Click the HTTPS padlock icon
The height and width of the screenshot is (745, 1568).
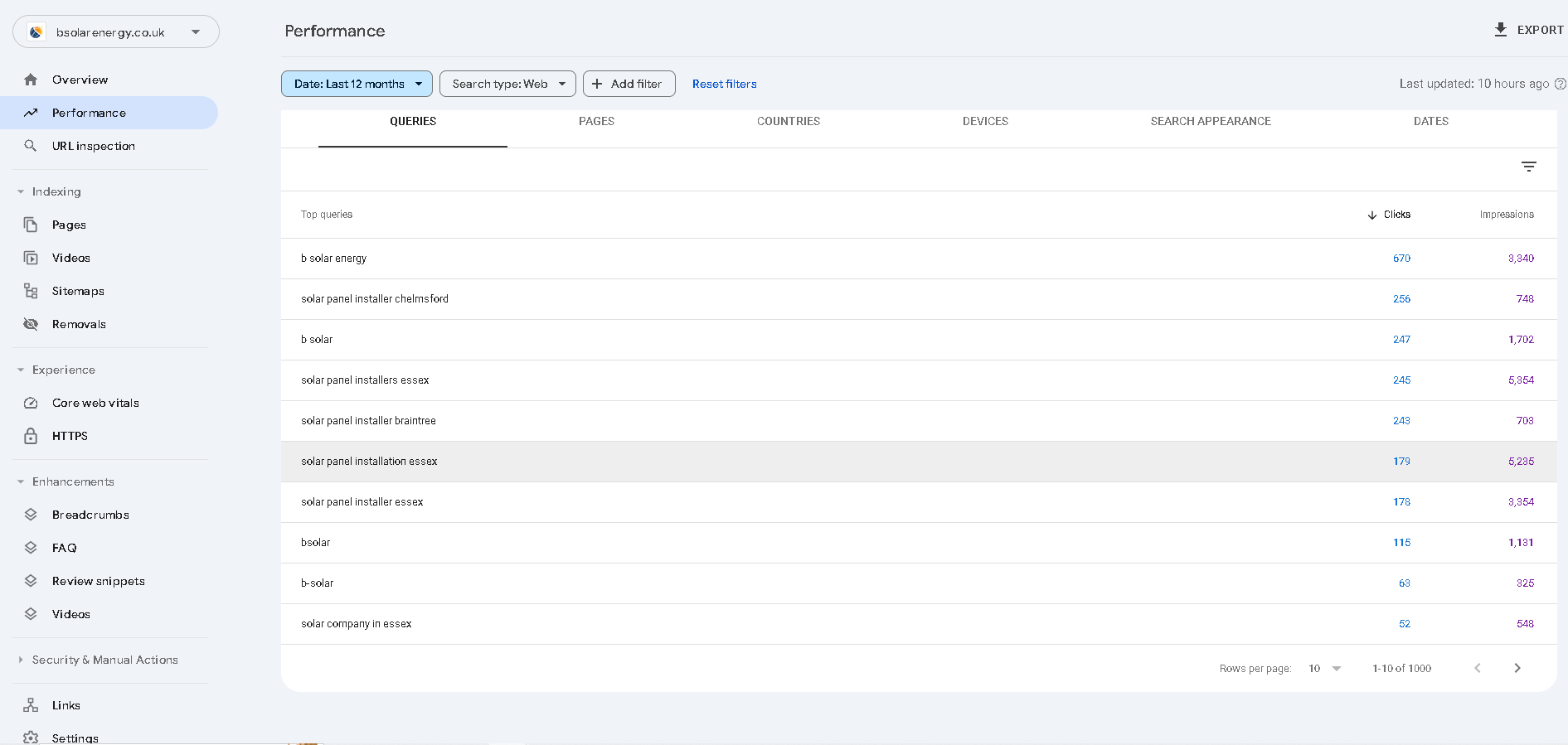pyautogui.click(x=31, y=436)
